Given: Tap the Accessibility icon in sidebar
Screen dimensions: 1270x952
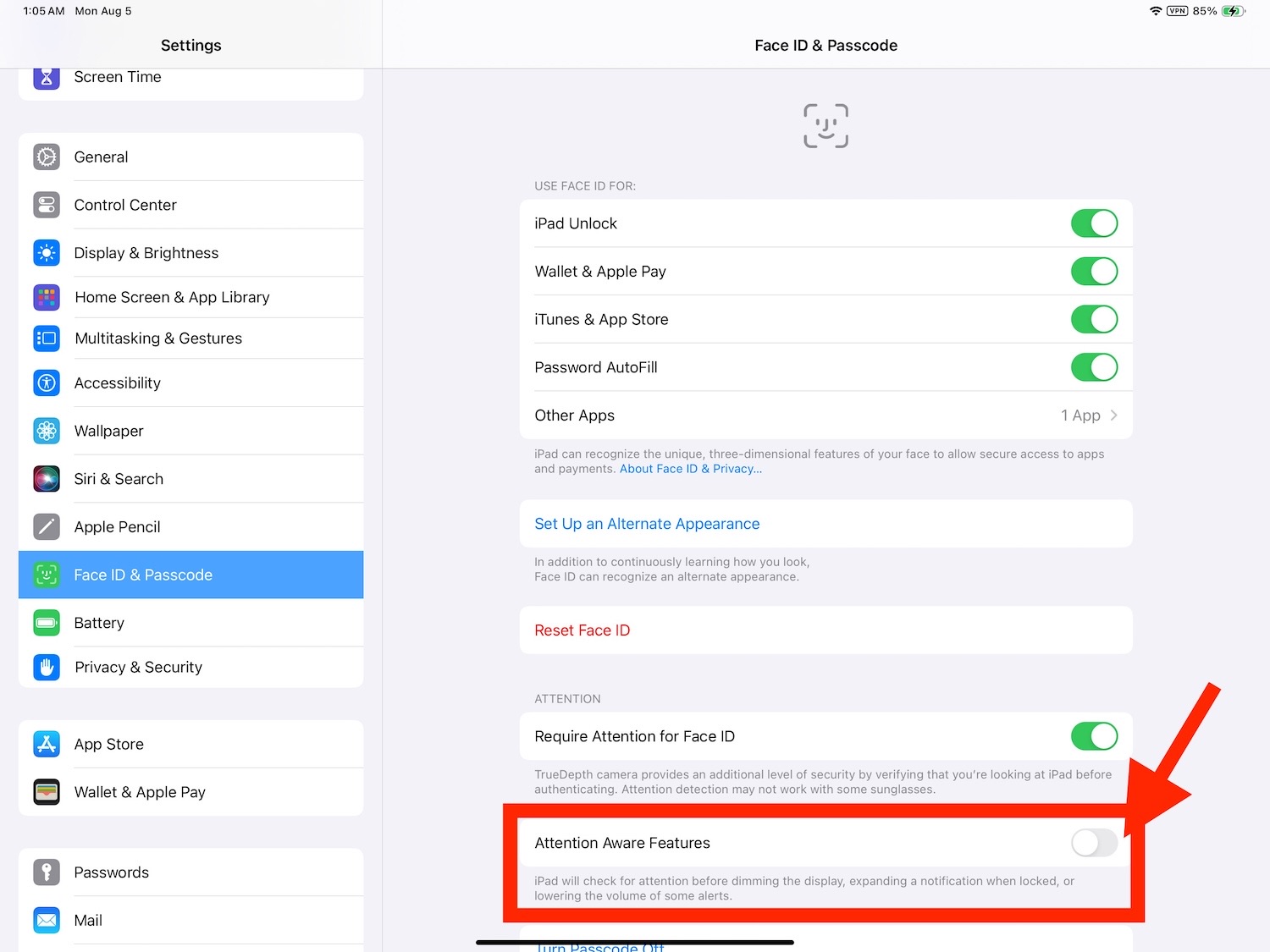Looking at the screenshot, I should pyautogui.click(x=47, y=382).
